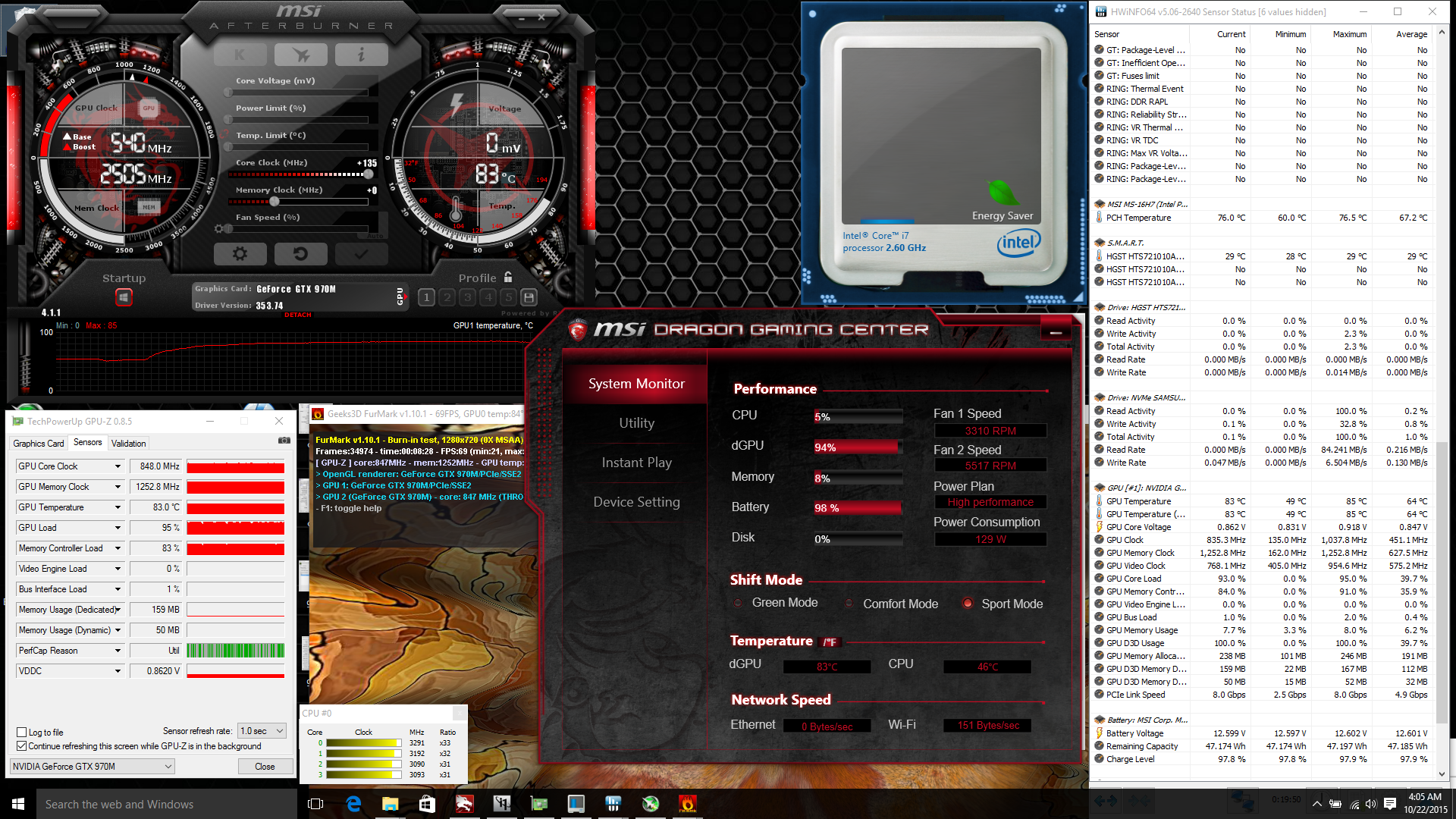Viewport: 1456px width, 819px height.
Task: Open the info button in Afterburner
Action: tap(361, 55)
